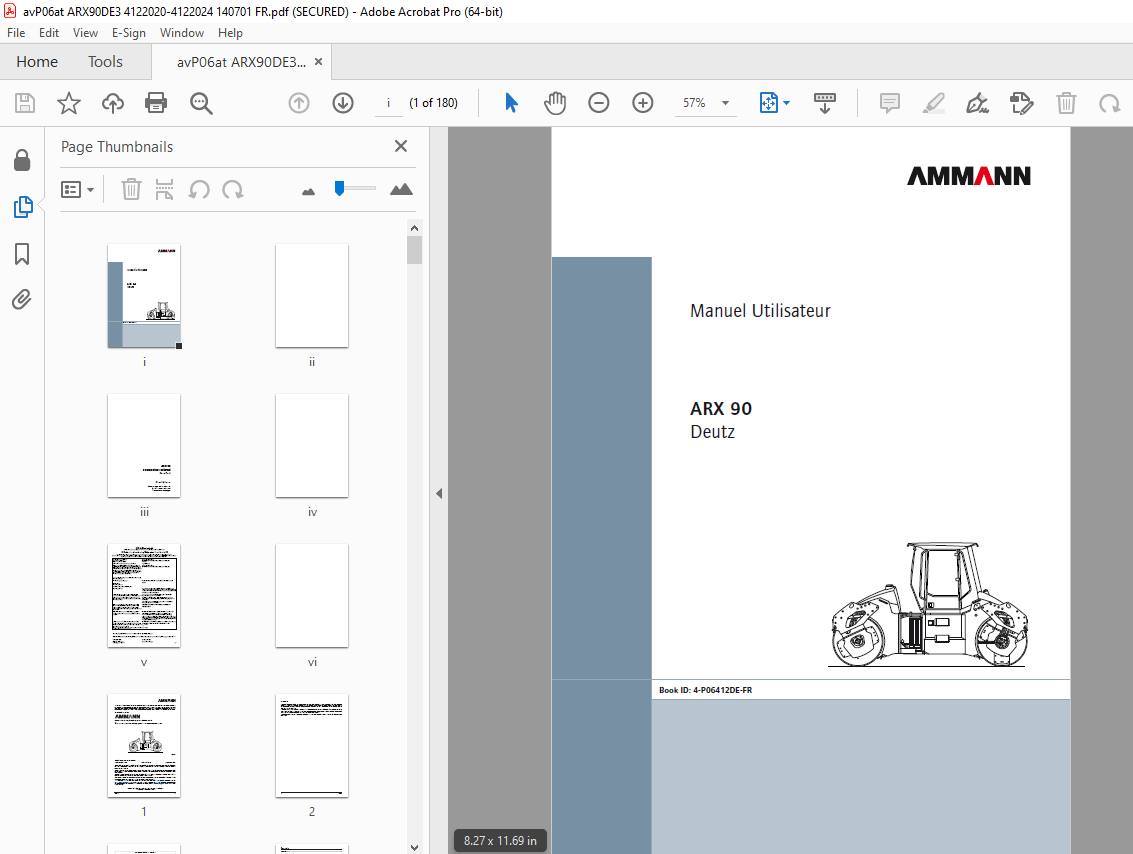Open the Edit menu
The image size is (1133, 854).
(48, 33)
